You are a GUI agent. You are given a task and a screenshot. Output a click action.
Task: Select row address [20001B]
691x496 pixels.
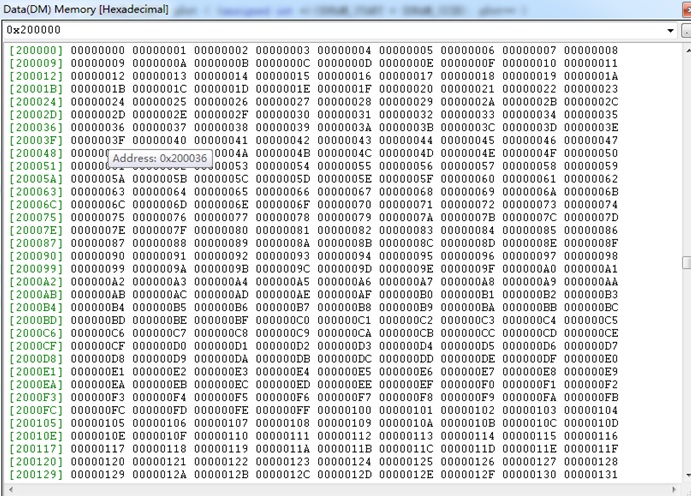click(x=36, y=89)
